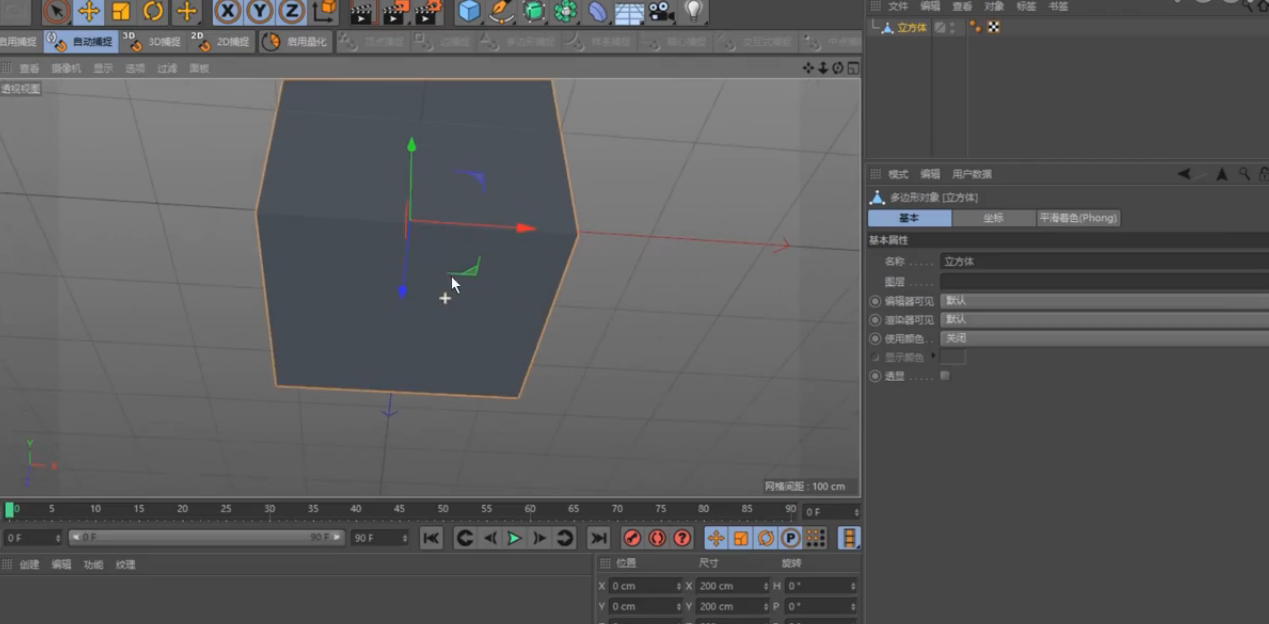Image resolution: width=1269 pixels, height=624 pixels.
Task: Activate the Scale tool in top toolbar
Action: coord(121,11)
